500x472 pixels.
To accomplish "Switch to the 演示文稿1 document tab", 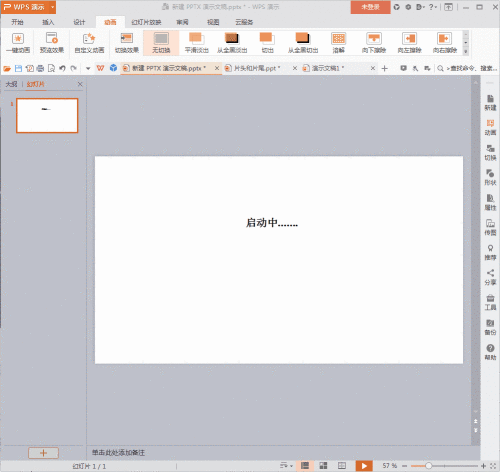I will point(328,68).
